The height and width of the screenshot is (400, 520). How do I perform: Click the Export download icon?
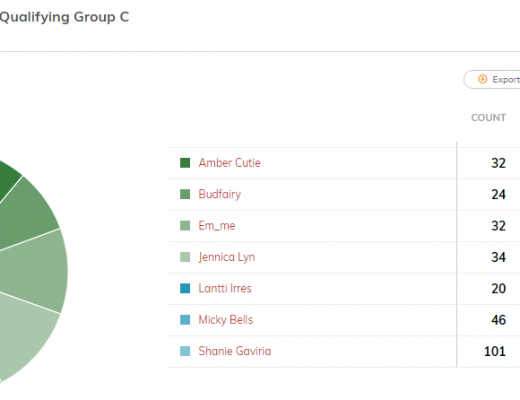point(482,79)
